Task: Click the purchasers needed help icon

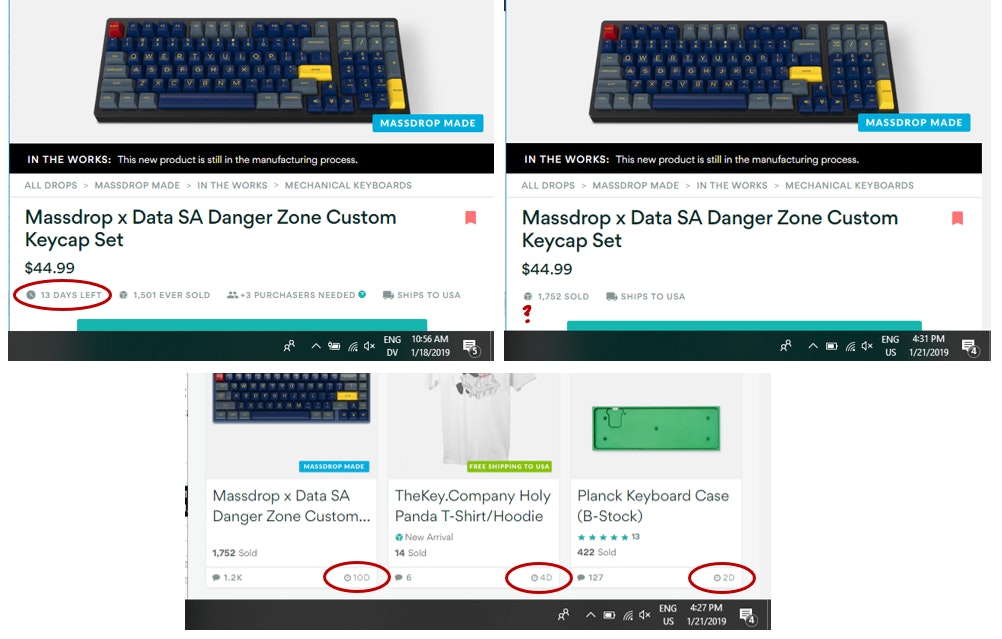Action: pos(362,295)
